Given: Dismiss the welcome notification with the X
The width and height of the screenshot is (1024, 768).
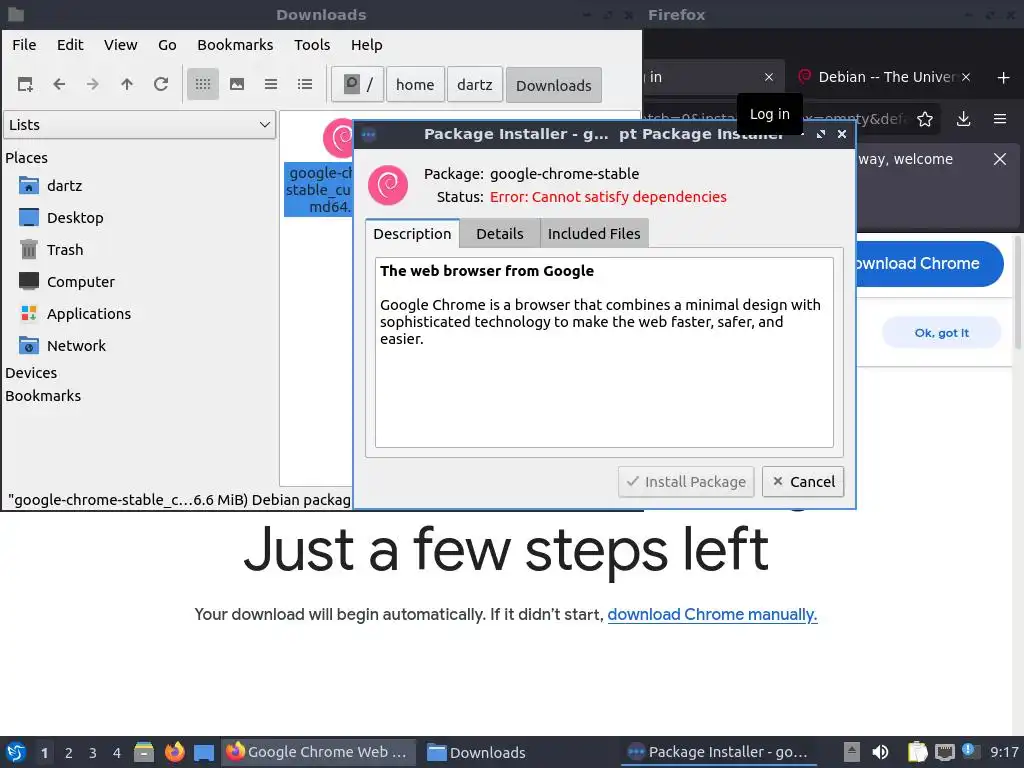Looking at the screenshot, I should [1000, 159].
